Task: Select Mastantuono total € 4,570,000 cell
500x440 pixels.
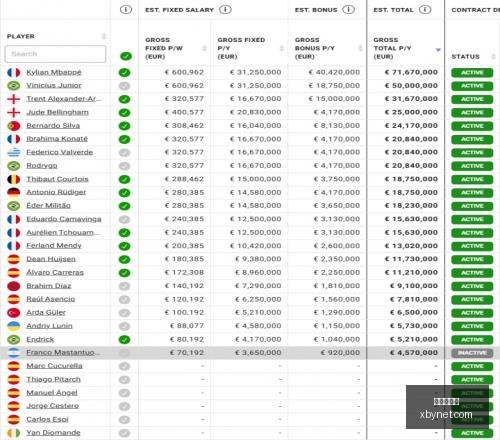Action: click(x=414, y=353)
